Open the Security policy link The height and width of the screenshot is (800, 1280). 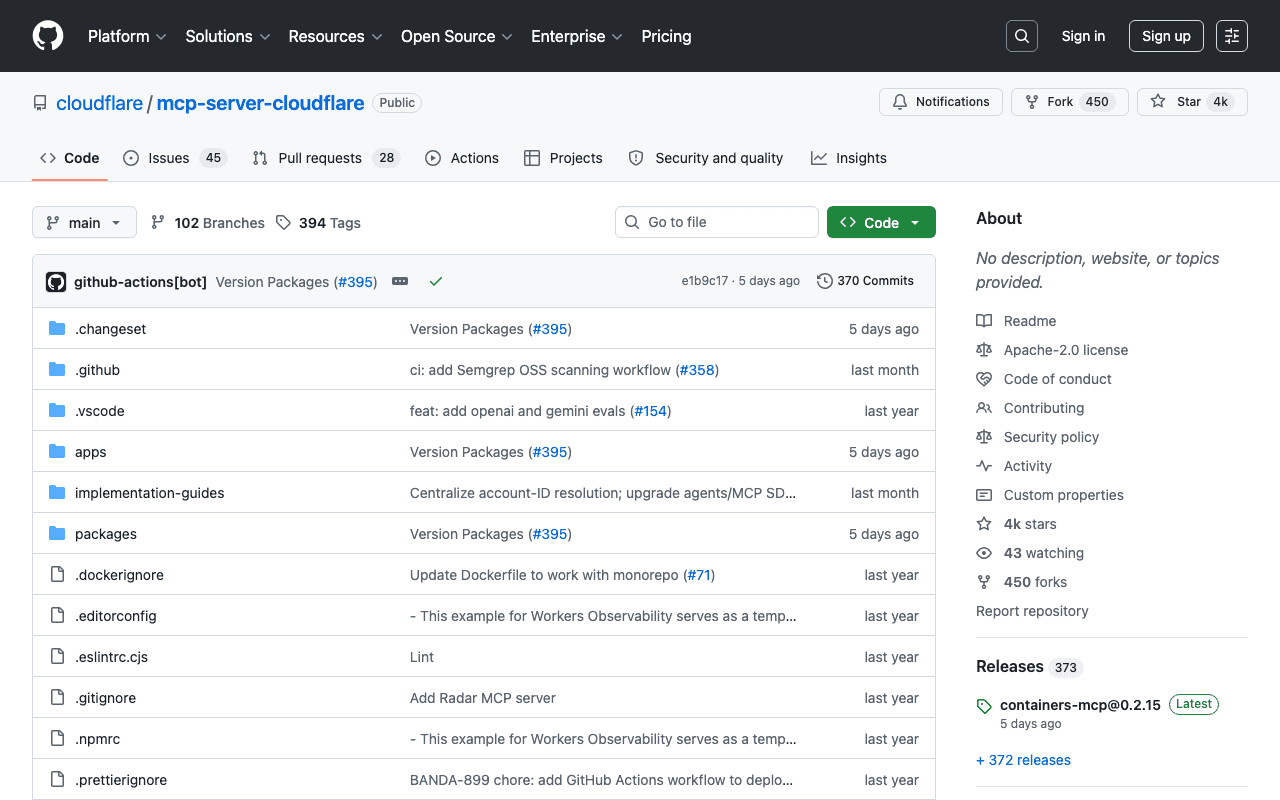pos(1051,437)
